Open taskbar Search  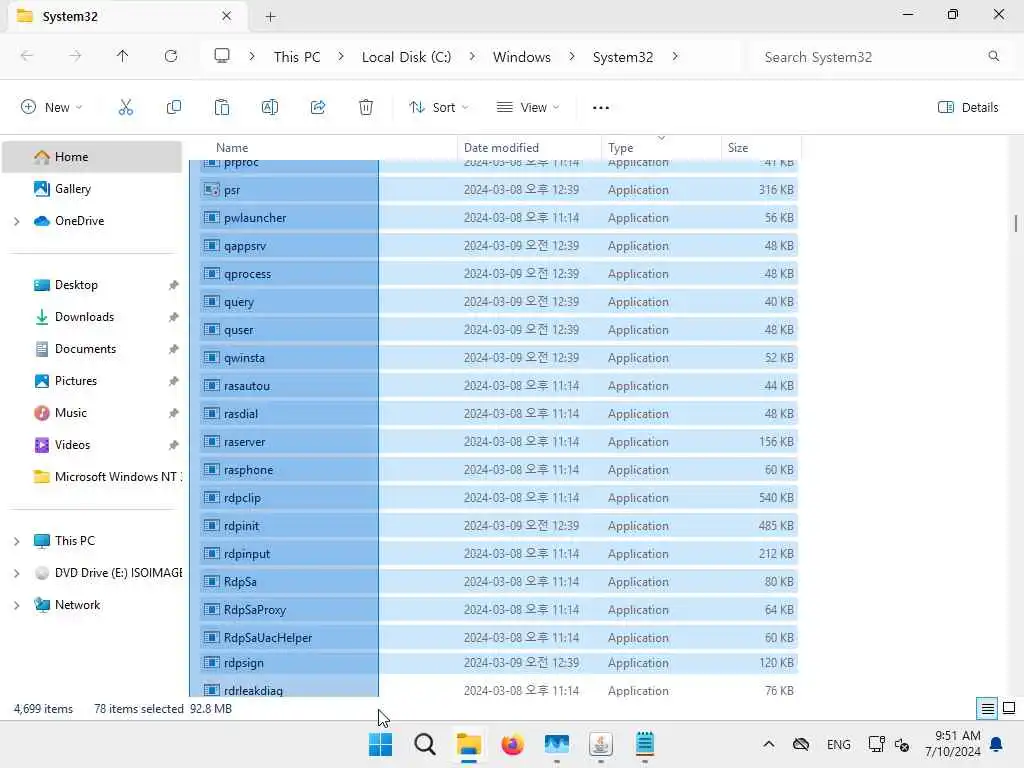424,744
